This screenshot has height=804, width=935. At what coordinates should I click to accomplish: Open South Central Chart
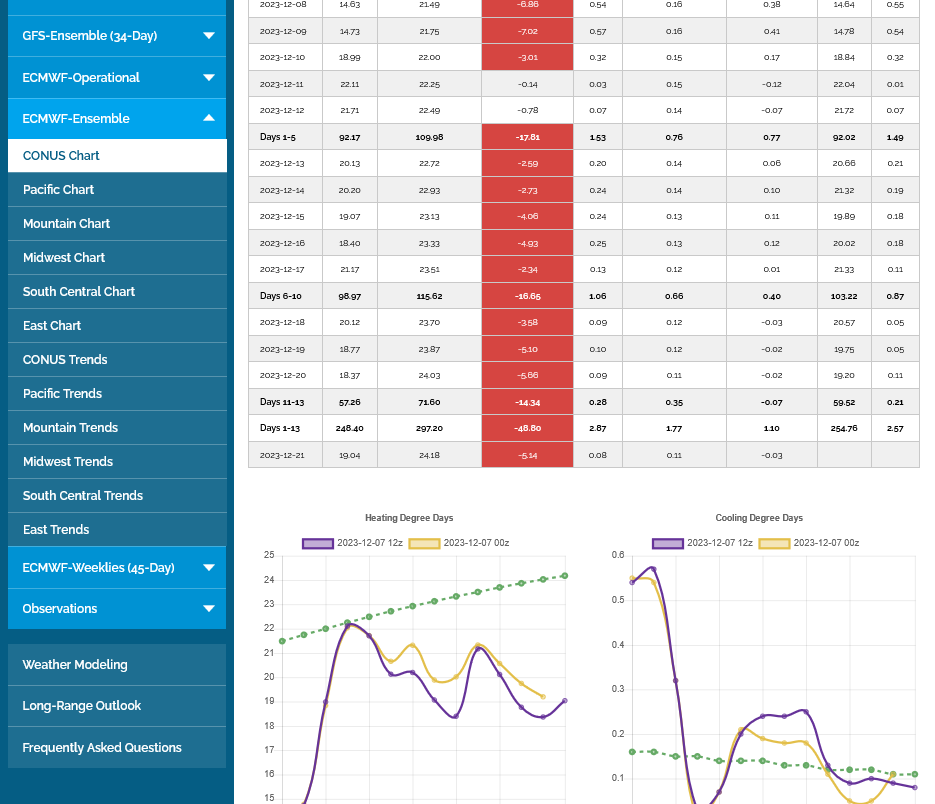[79, 292]
